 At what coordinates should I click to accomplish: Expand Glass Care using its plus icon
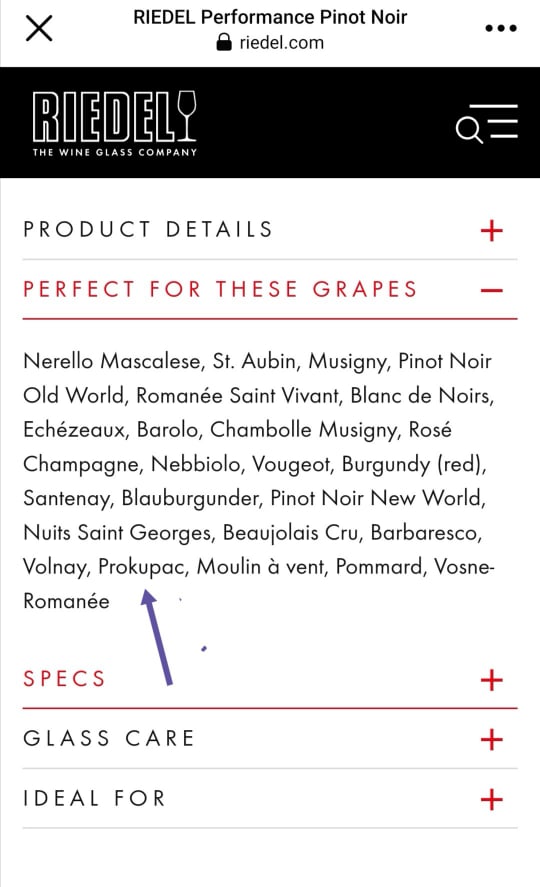pyautogui.click(x=491, y=739)
